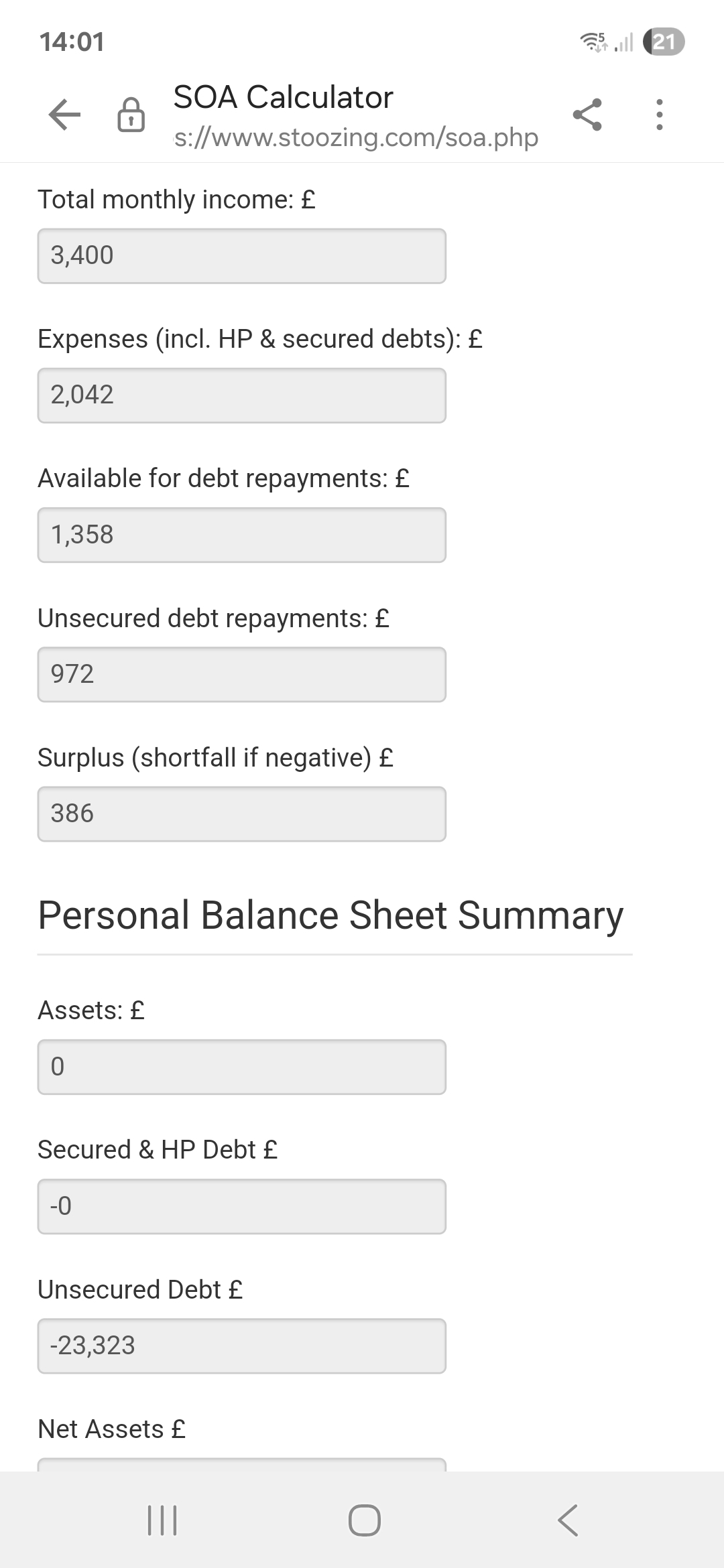Tap the SOA Calculator page title
This screenshot has height=1568, width=724.
click(283, 97)
